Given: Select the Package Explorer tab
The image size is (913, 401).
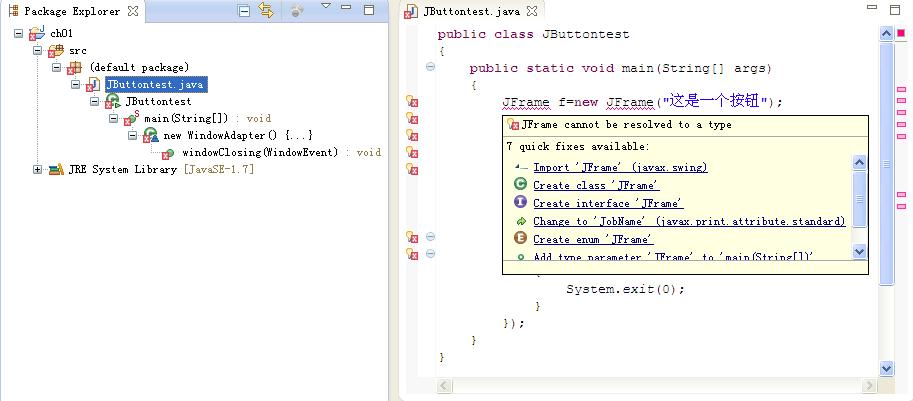Looking at the screenshot, I should click(x=73, y=11).
